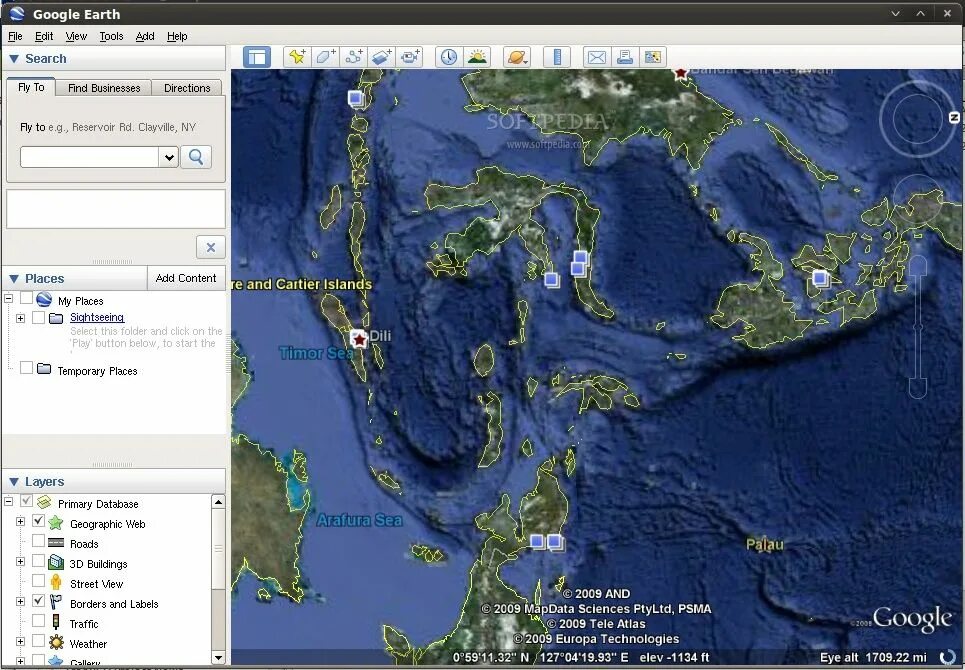The width and height of the screenshot is (965, 670).
Task: Open the View menu
Action: pyautogui.click(x=76, y=36)
